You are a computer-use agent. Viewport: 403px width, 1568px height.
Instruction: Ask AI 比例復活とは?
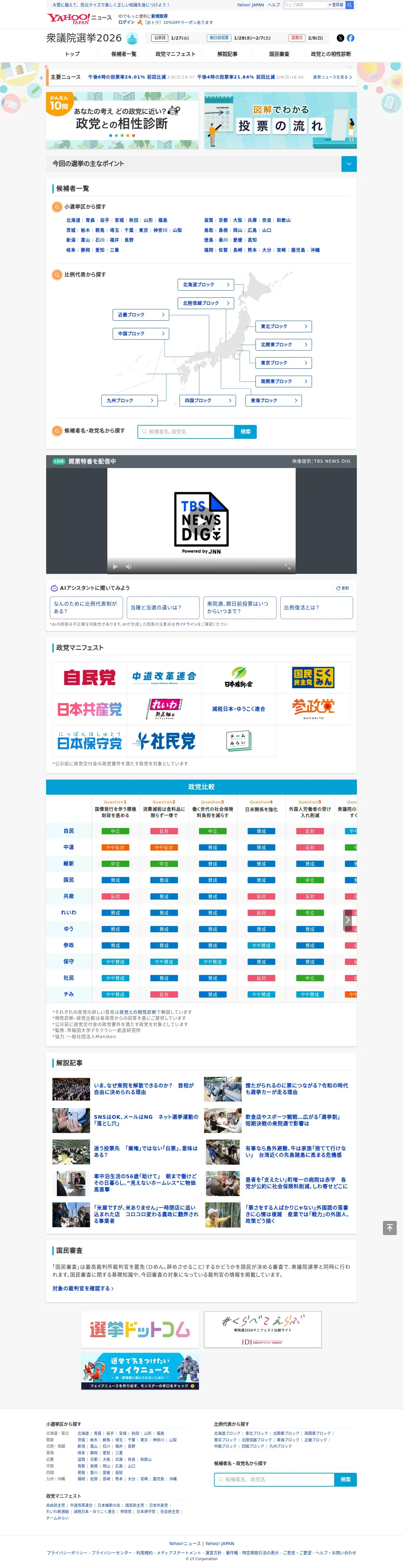click(x=317, y=607)
